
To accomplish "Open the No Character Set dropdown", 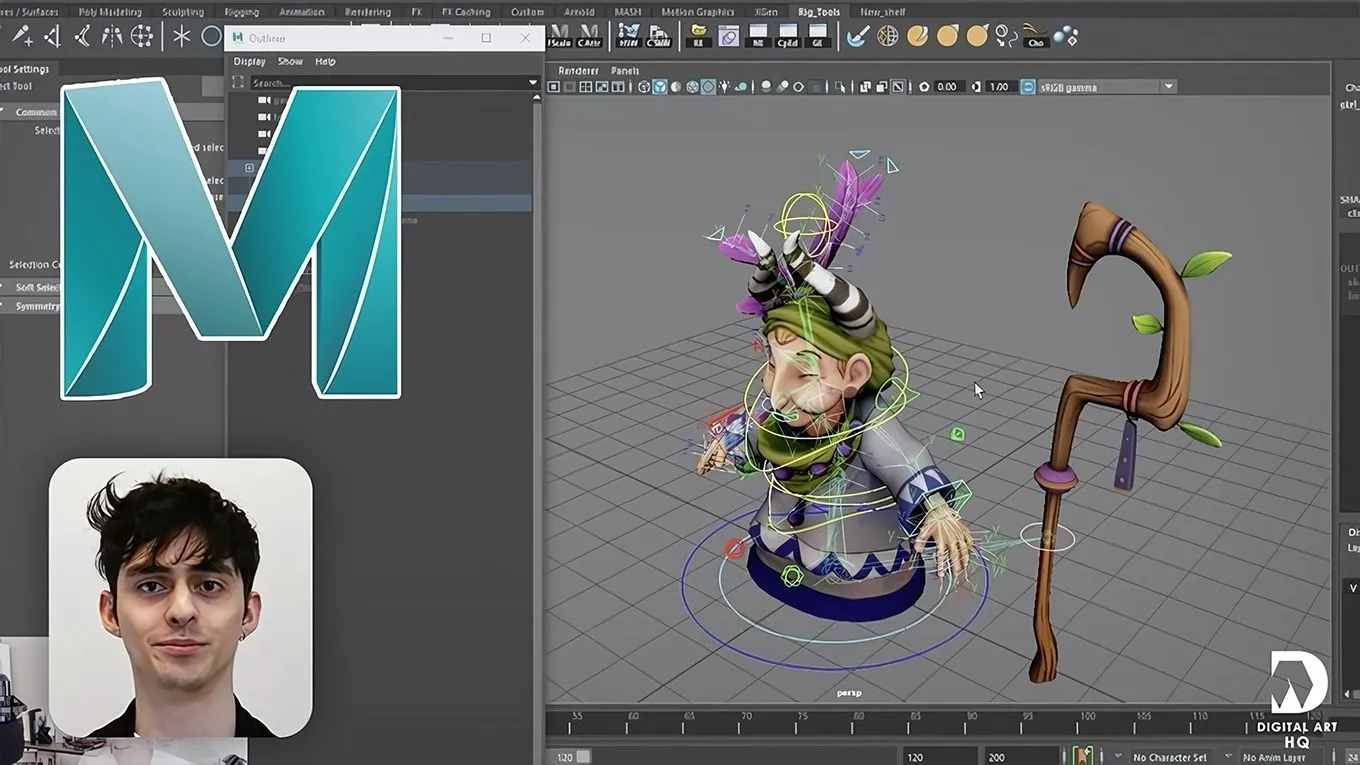I will coord(1170,757).
